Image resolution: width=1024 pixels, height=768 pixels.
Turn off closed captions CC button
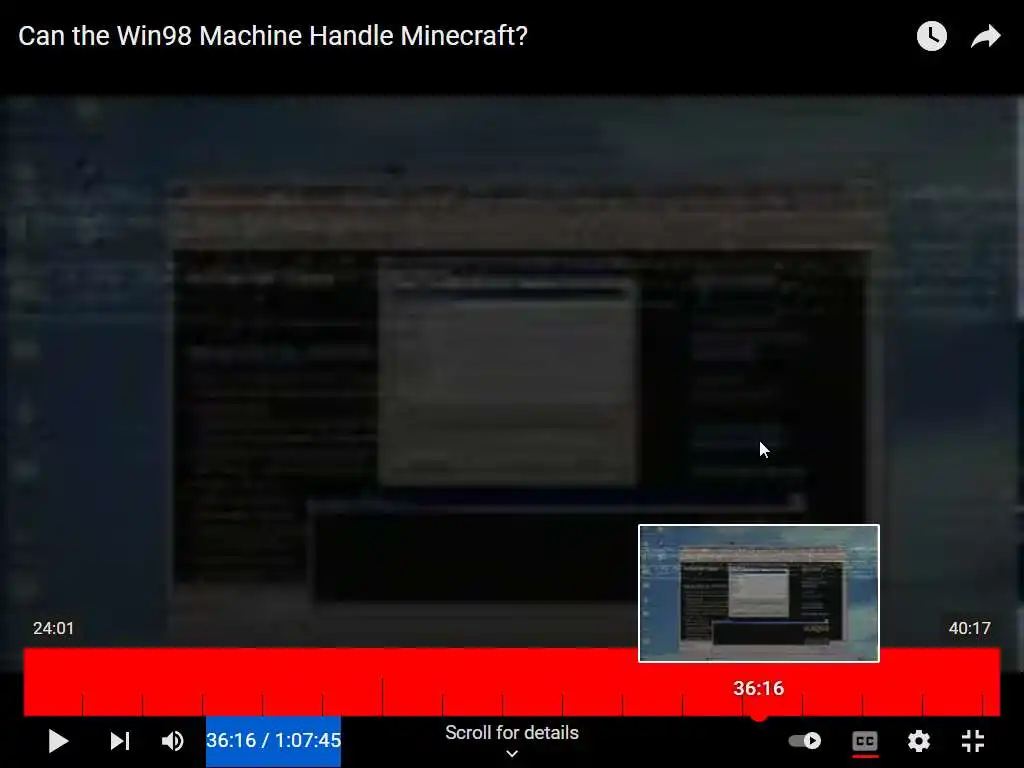865,742
